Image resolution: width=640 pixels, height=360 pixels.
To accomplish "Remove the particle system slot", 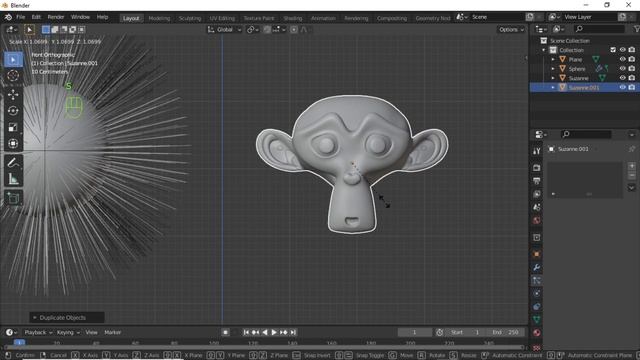I will click(x=631, y=176).
